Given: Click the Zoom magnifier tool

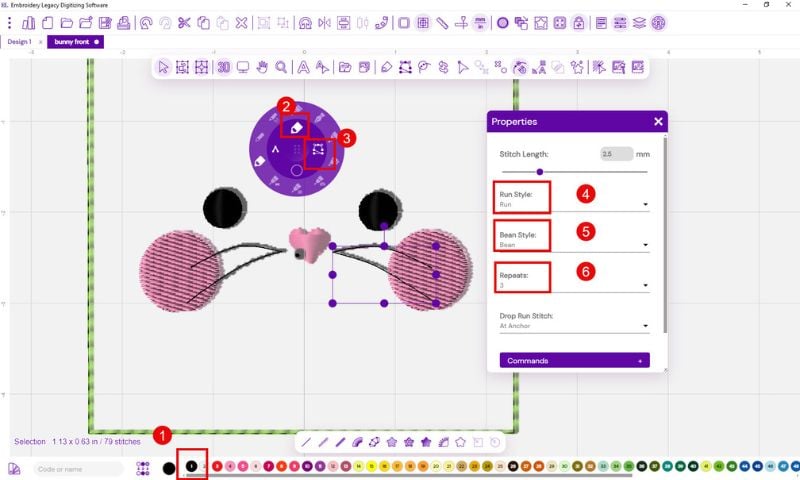Looking at the screenshot, I should 282,67.
